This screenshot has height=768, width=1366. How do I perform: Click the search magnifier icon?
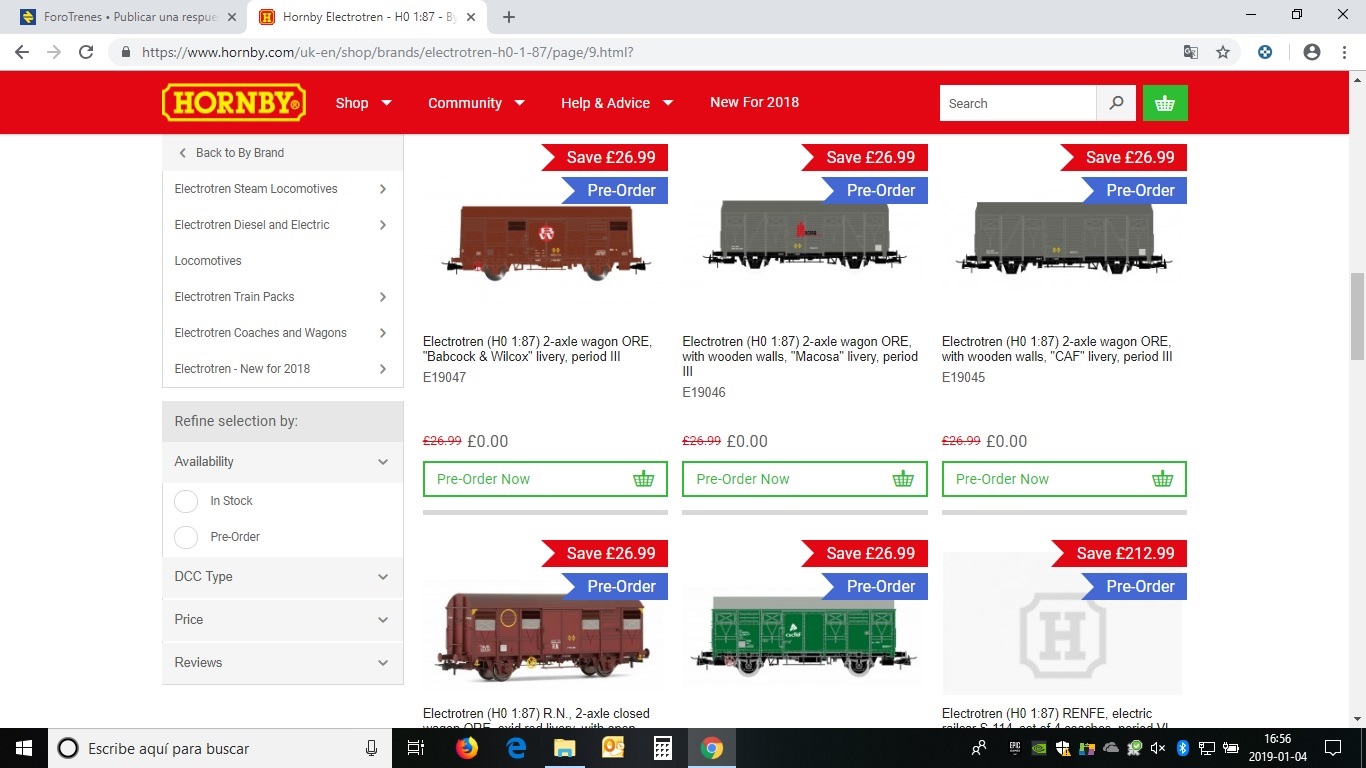1116,103
